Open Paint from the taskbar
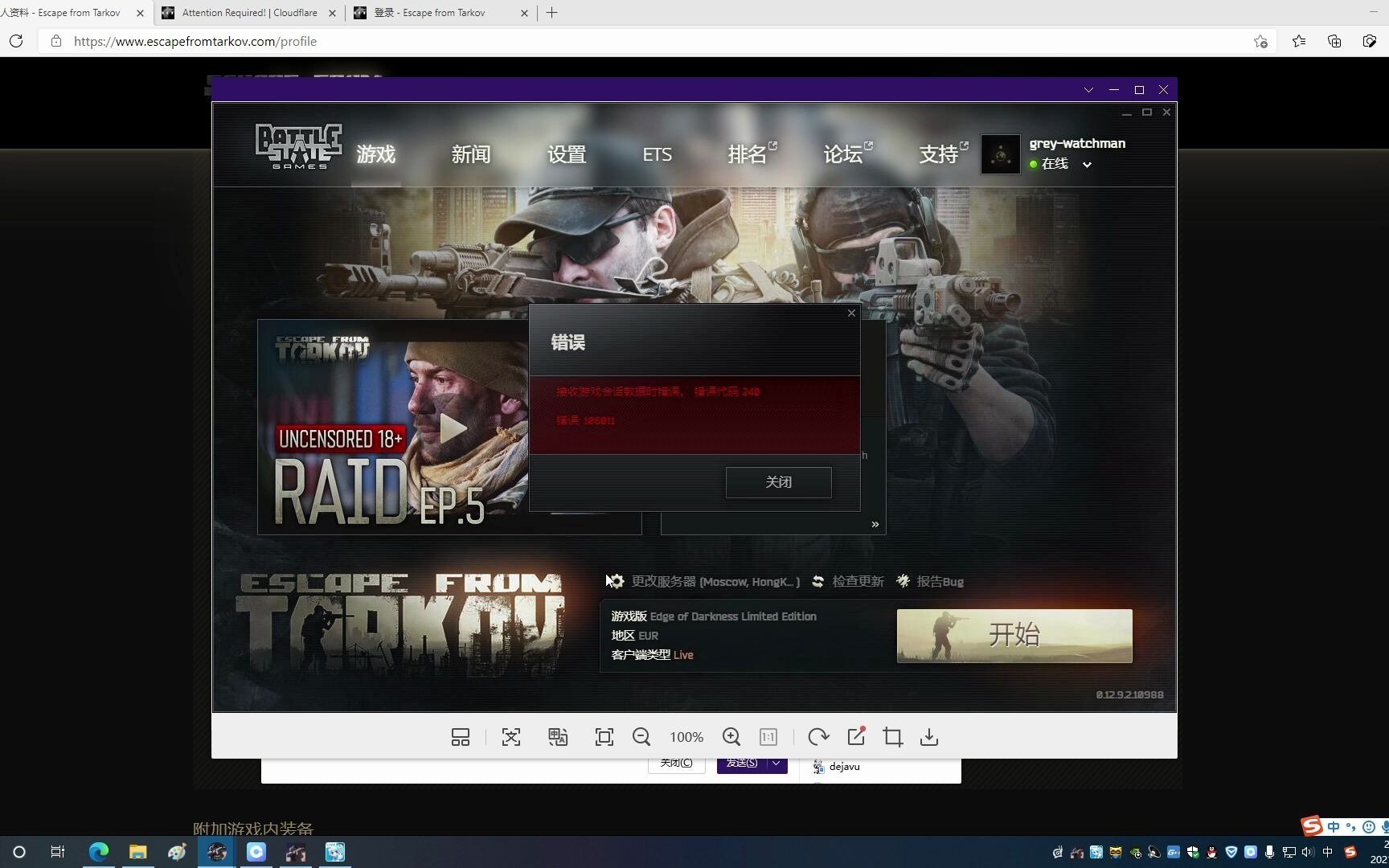The image size is (1389, 868). [178, 852]
